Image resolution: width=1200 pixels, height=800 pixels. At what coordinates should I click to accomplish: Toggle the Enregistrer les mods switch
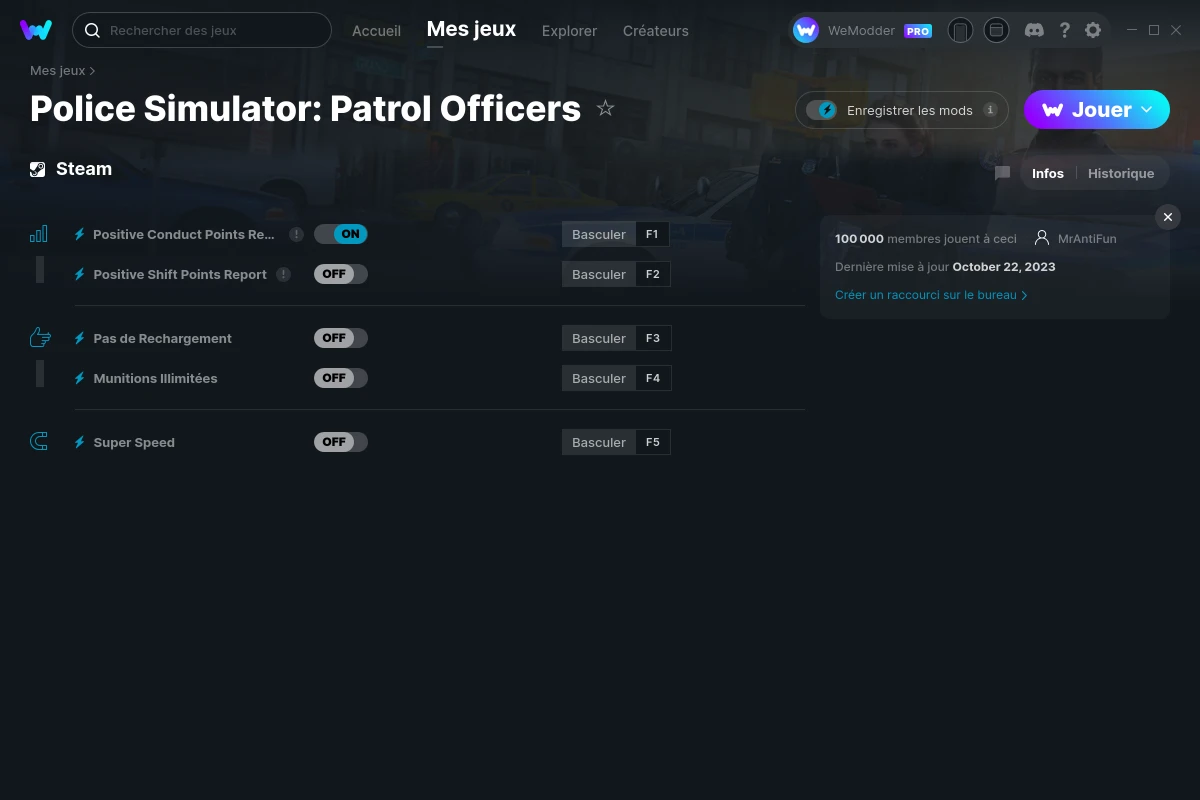(822, 110)
